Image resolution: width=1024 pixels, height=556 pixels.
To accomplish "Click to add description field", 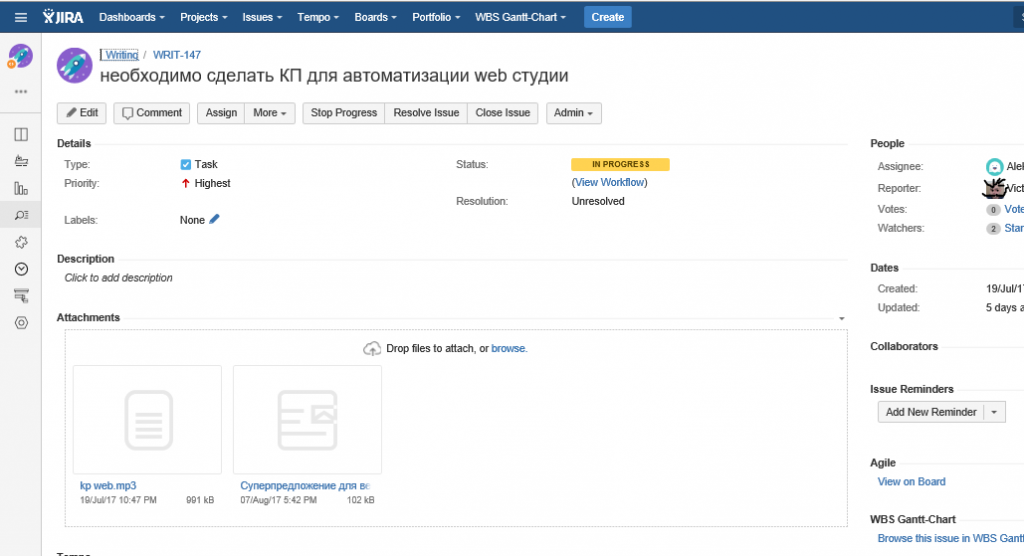I will point(118,278).
